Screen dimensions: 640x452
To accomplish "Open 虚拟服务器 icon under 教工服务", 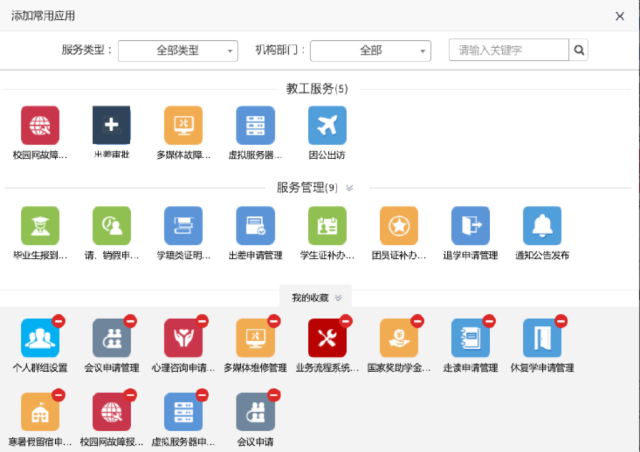I will [x=255, y=125].
